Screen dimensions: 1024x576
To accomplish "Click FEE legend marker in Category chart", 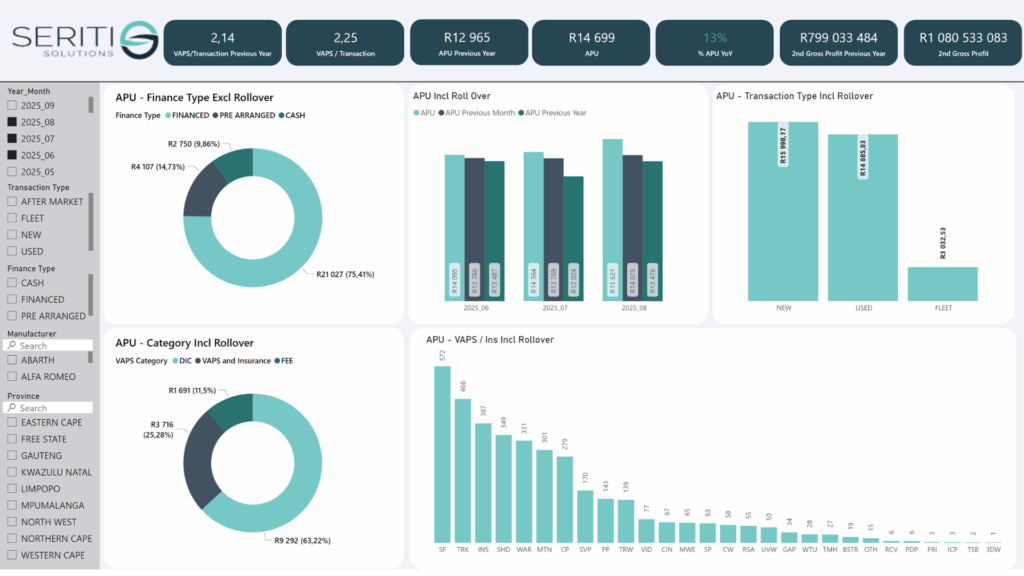I will 278,361.
